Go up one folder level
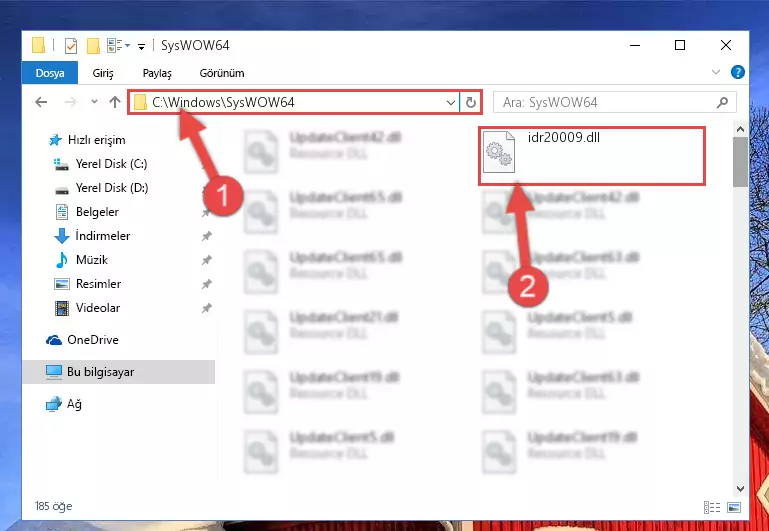Viewport: 769px width, 531px height. coord(115,102)
